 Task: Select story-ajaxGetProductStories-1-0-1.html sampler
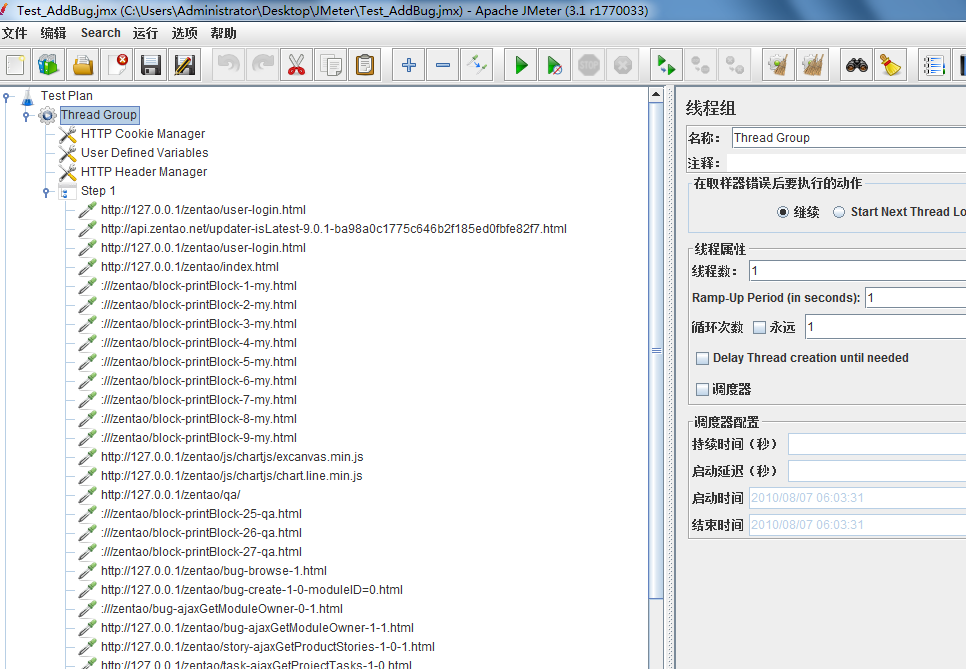(268, 647)
